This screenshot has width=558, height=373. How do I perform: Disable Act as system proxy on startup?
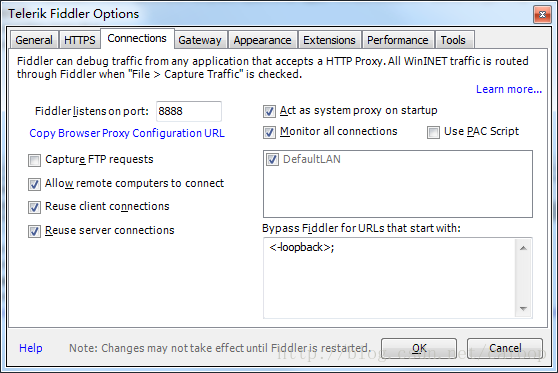tap(269, 111)
